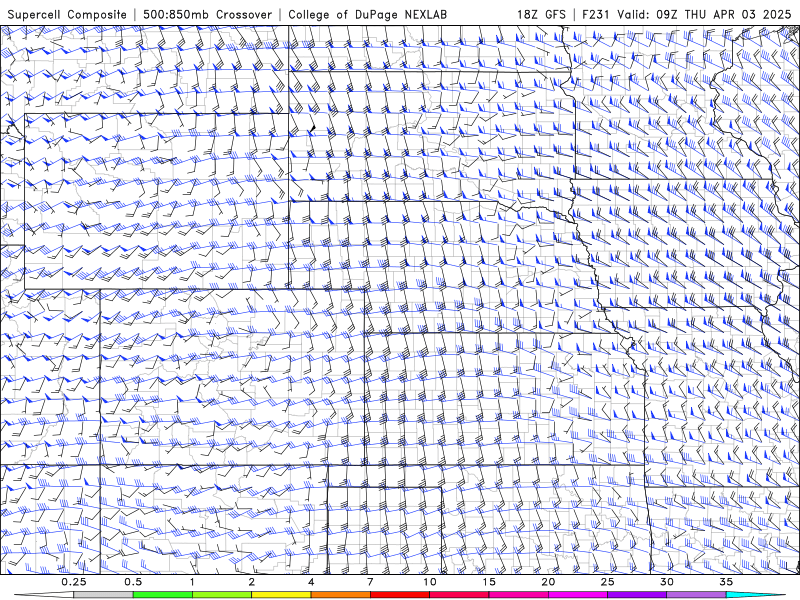Click the colorbar value label 4

coord(311,582)
